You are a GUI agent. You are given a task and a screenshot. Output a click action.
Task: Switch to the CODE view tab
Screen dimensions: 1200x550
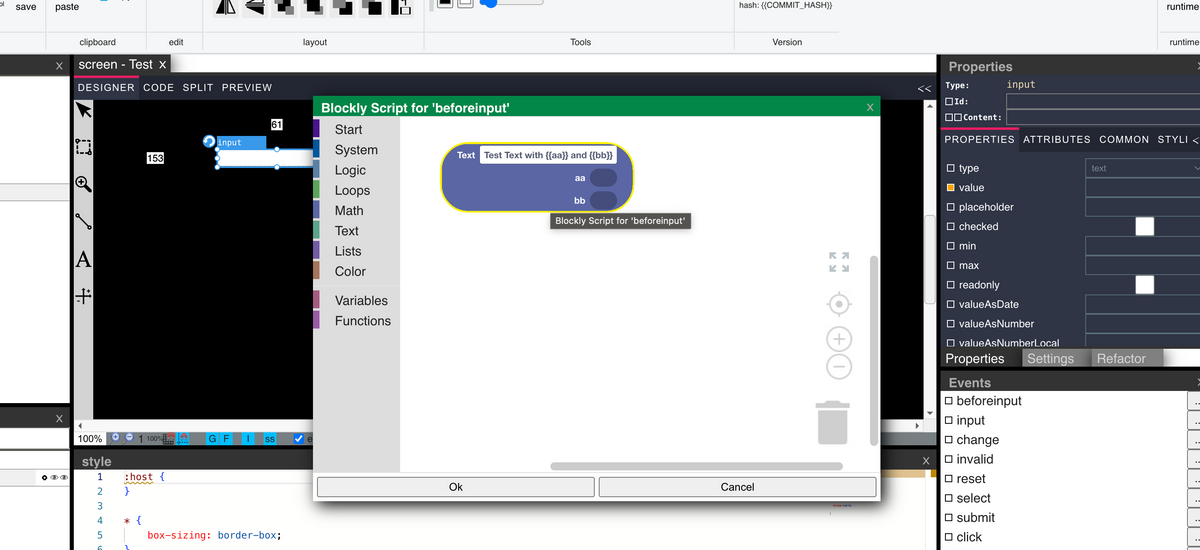coord(158,88)
